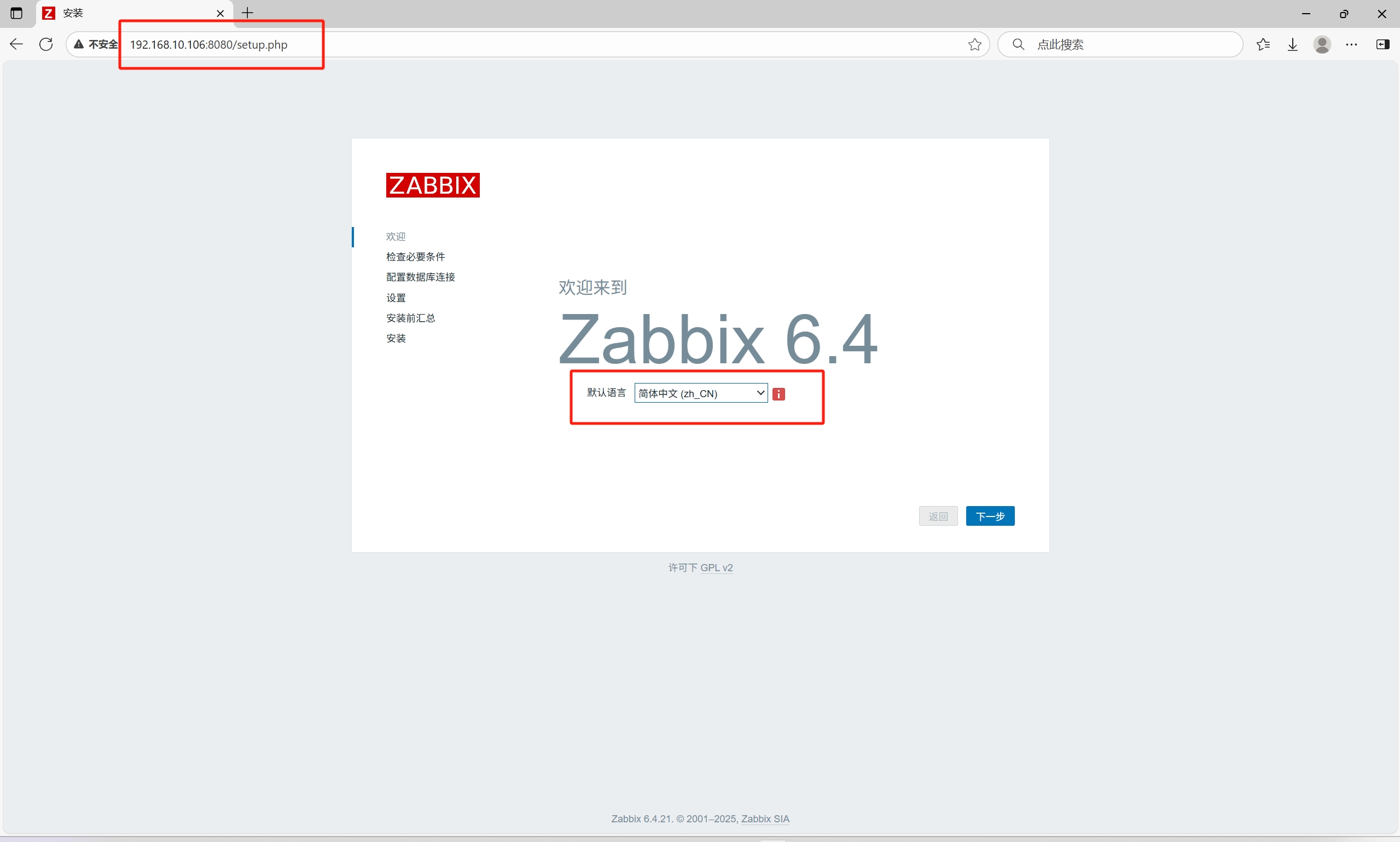Select the 配置数据库连接 setup step
This screenshot has height=842, width=1400.
pos(420,277)
